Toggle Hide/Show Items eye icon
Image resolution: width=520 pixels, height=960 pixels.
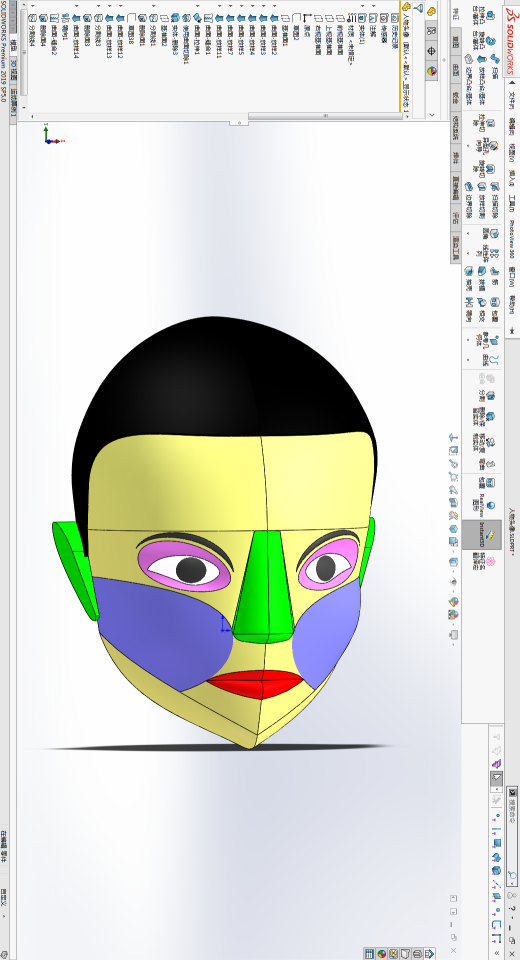(x=453, y=581)
